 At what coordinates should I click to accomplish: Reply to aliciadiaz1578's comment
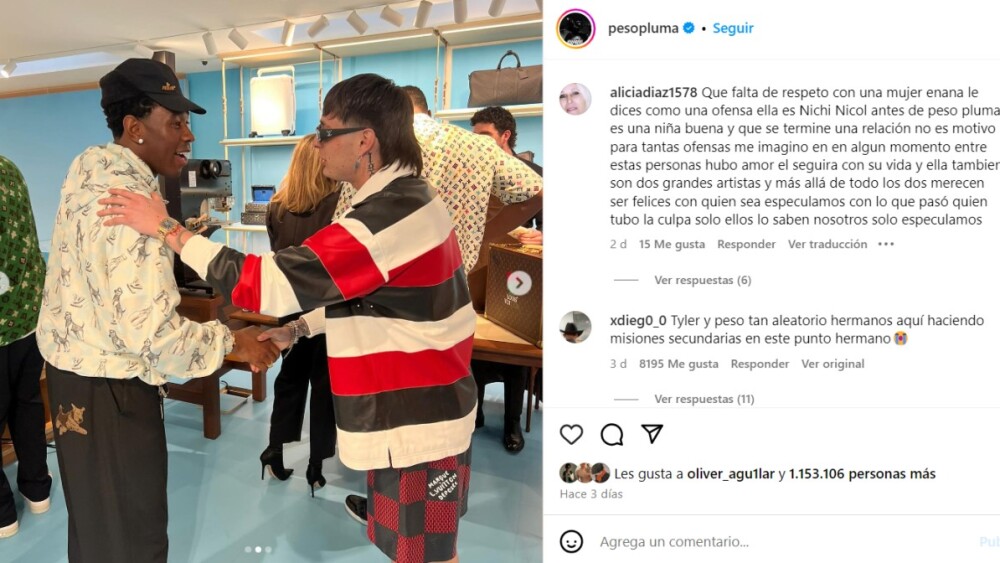[746, 244]
